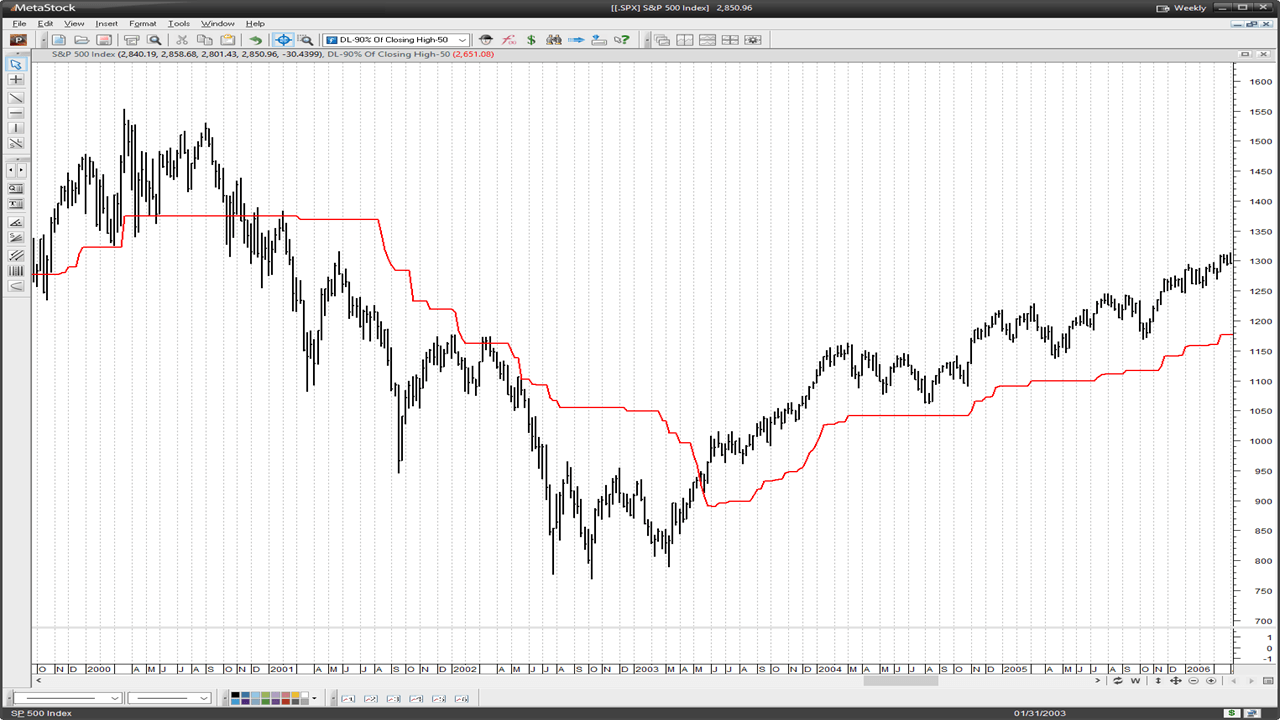Screen dimensions: 1280x720
Task: Click the zoom in plus circle icon
Action: [1211, 681]
